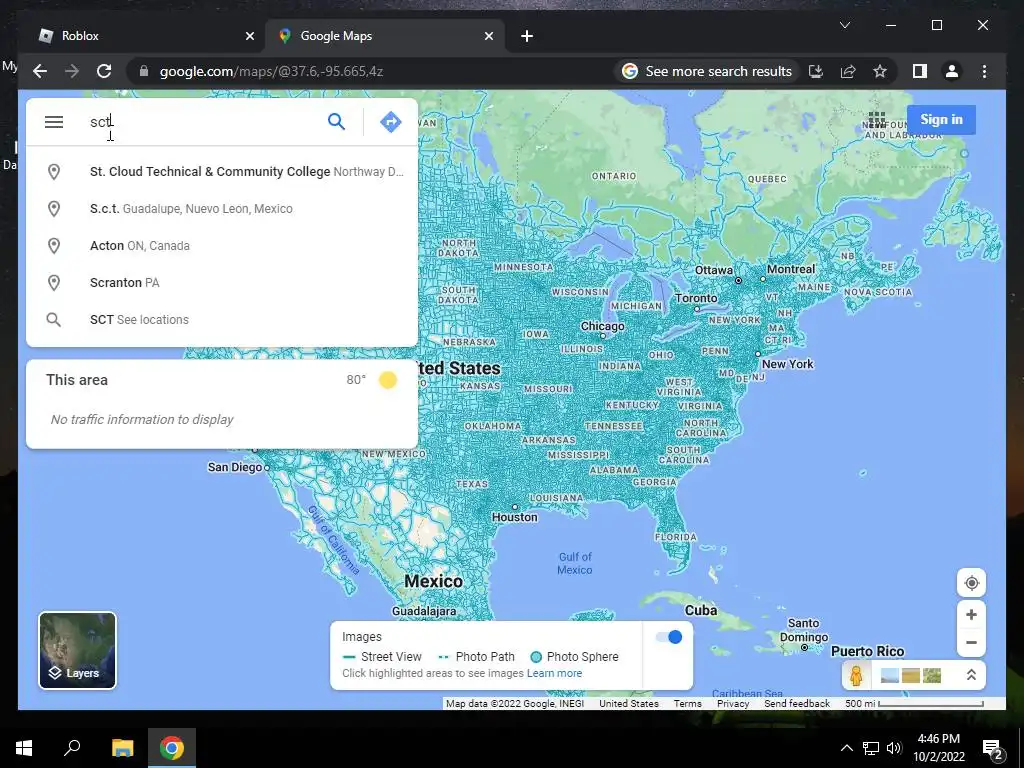Select the Scranton PA suggestion
1024x768 pixels.
click(x=222, y=283)
